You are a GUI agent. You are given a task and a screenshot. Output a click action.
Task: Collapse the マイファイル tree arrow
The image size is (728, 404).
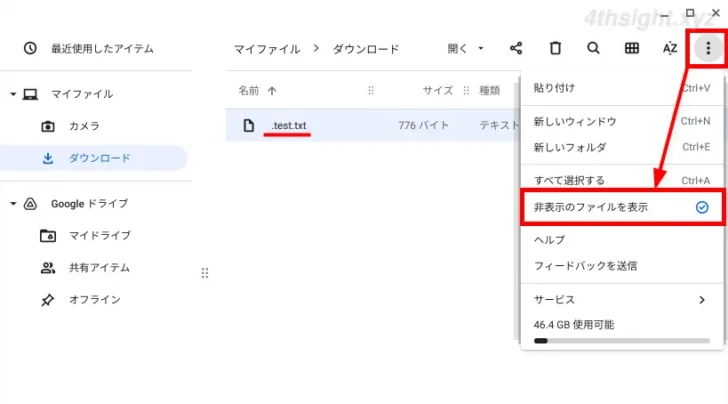[x=13, y=94]
